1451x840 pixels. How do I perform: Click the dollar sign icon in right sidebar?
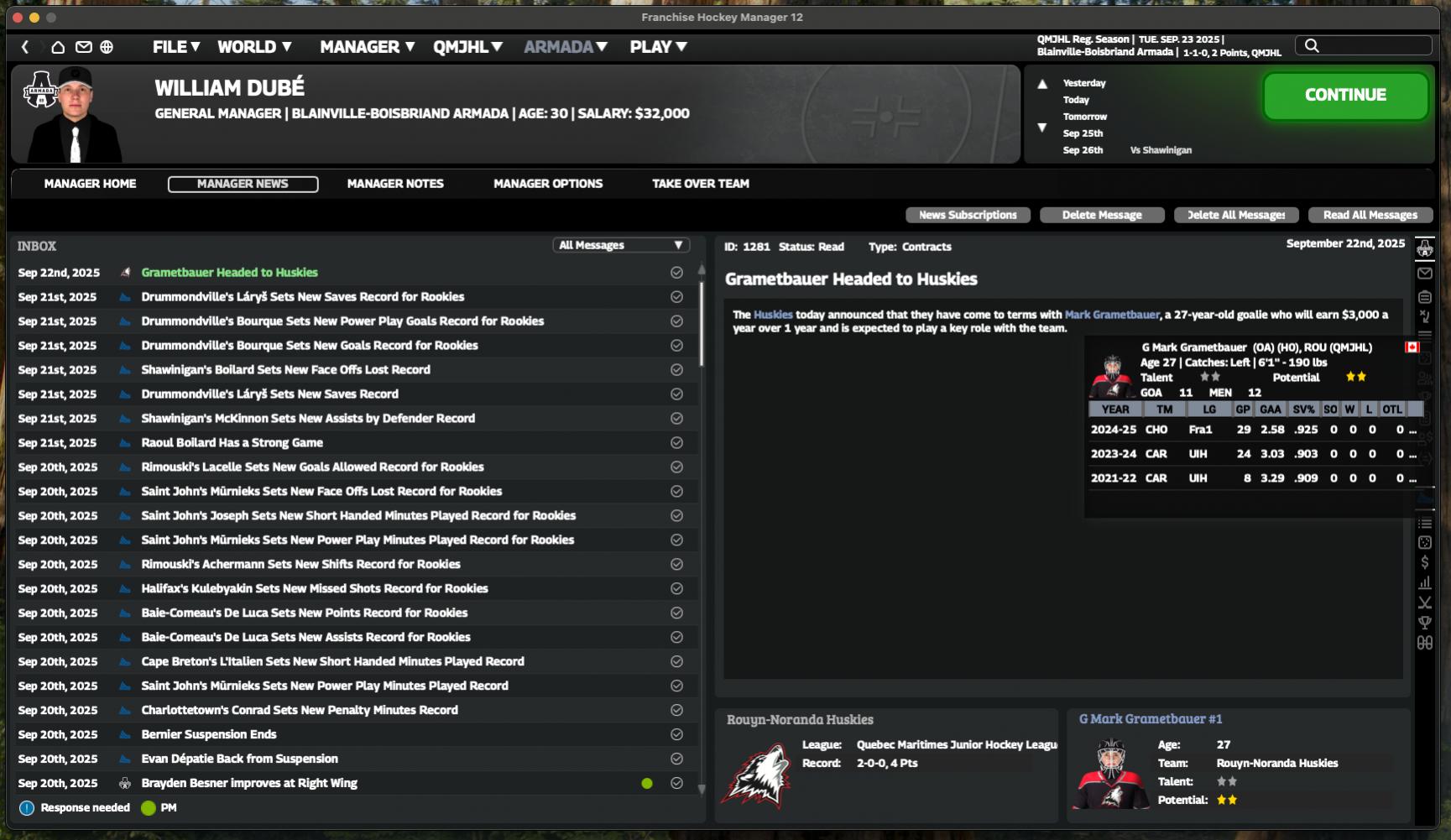tap(1424, 562)
